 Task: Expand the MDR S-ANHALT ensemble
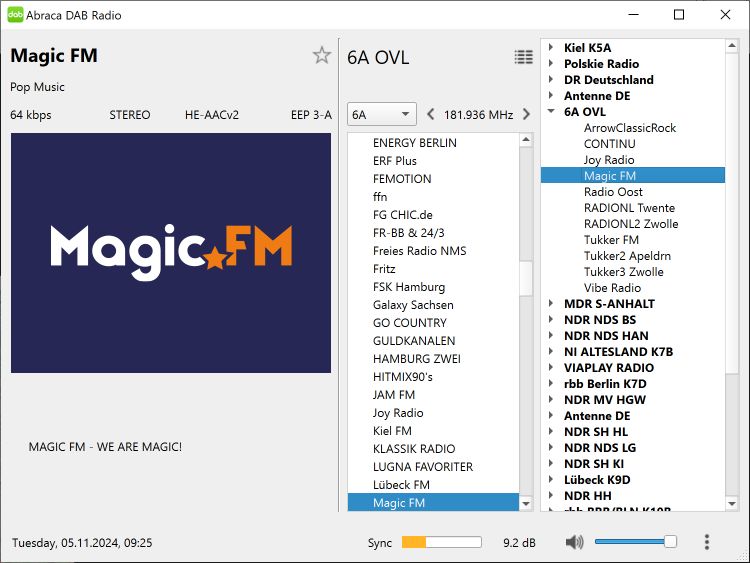point(551,304)
